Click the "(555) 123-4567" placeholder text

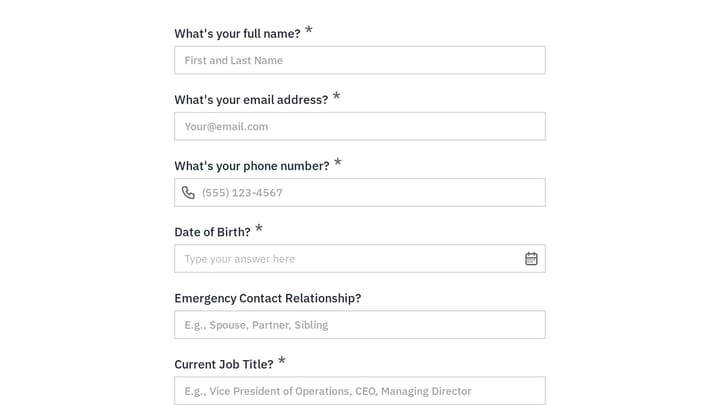pos(242,192)
